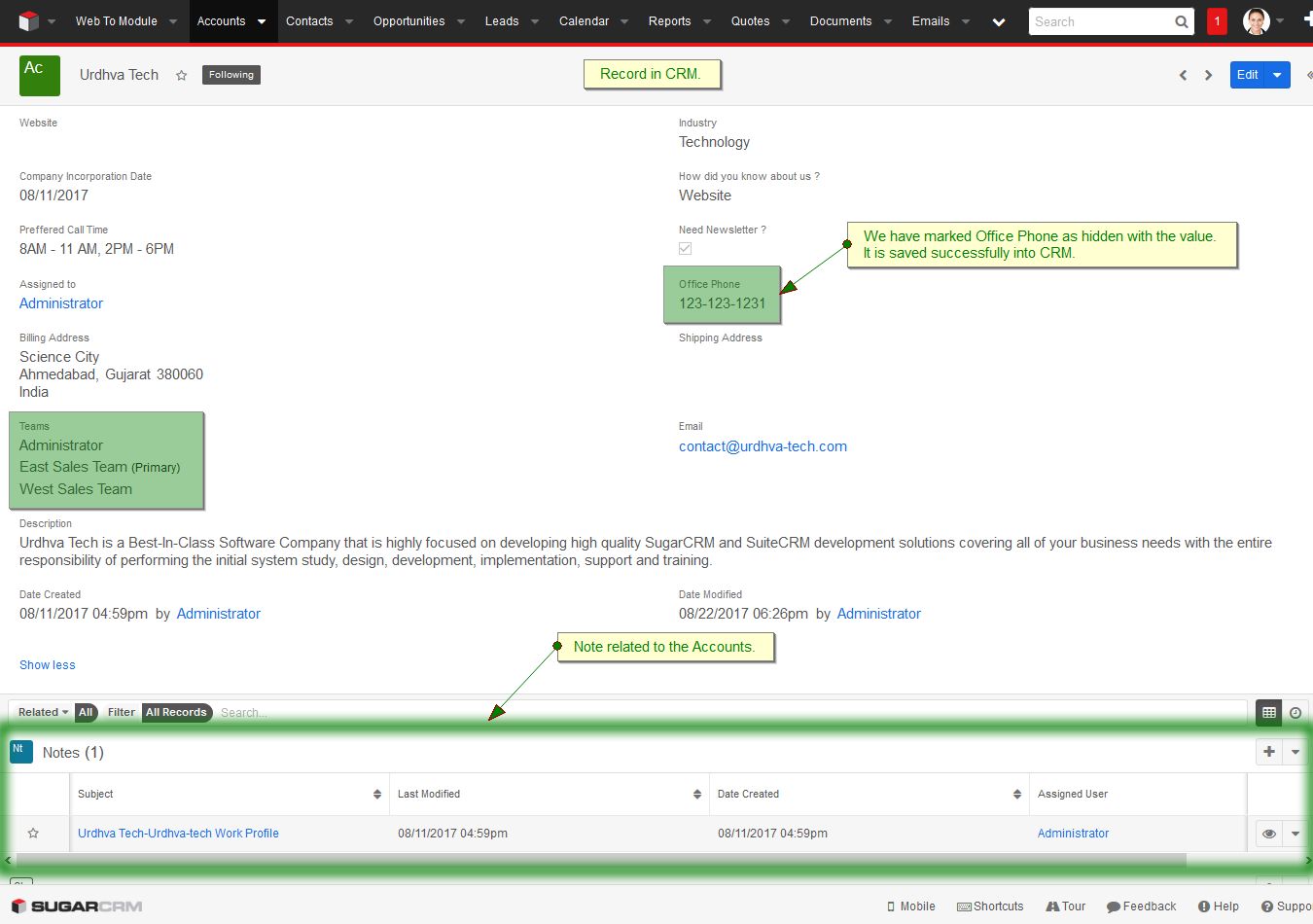1313x924 pixels.
Task: Open Mobile link in footer
Action: pyautogui.click(x=910, y=906)
